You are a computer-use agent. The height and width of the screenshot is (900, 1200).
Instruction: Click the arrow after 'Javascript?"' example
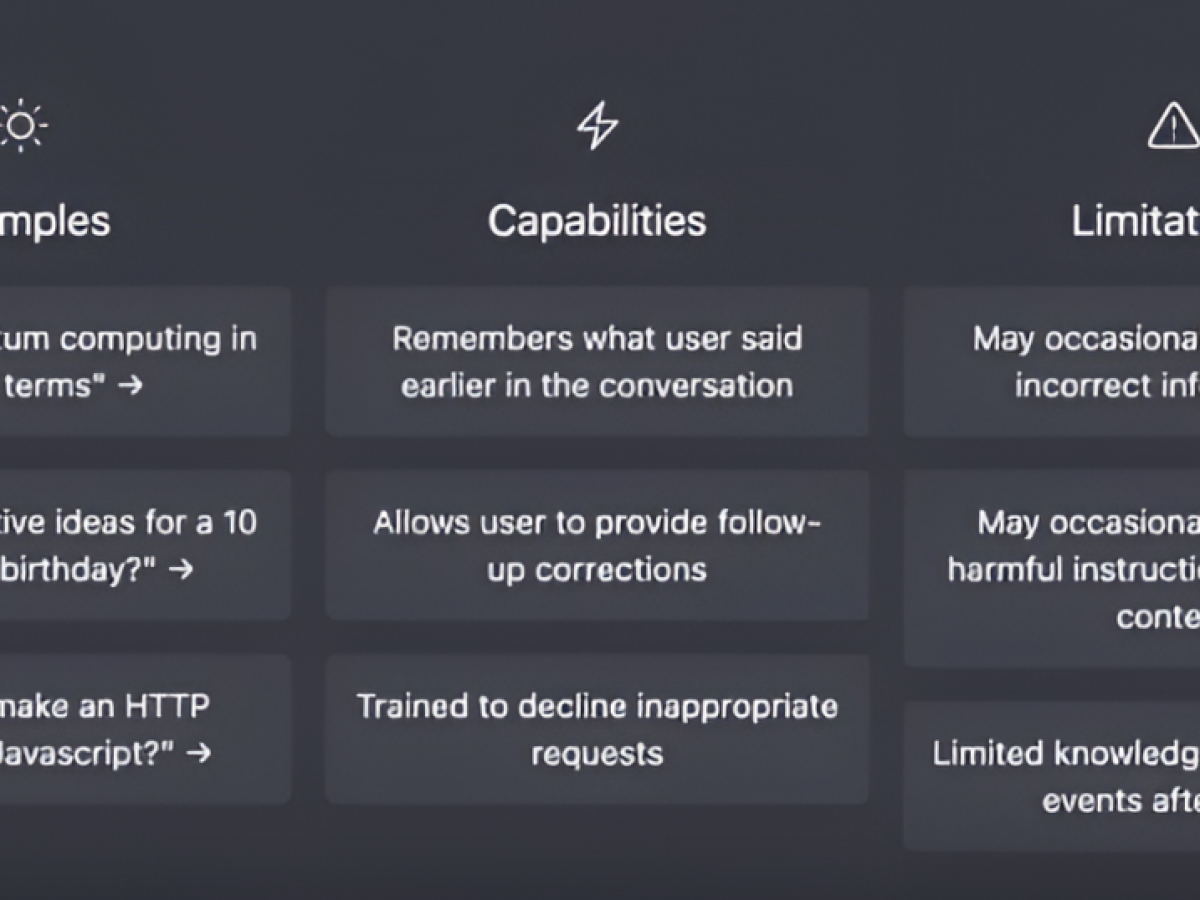[x=199, y=753]
